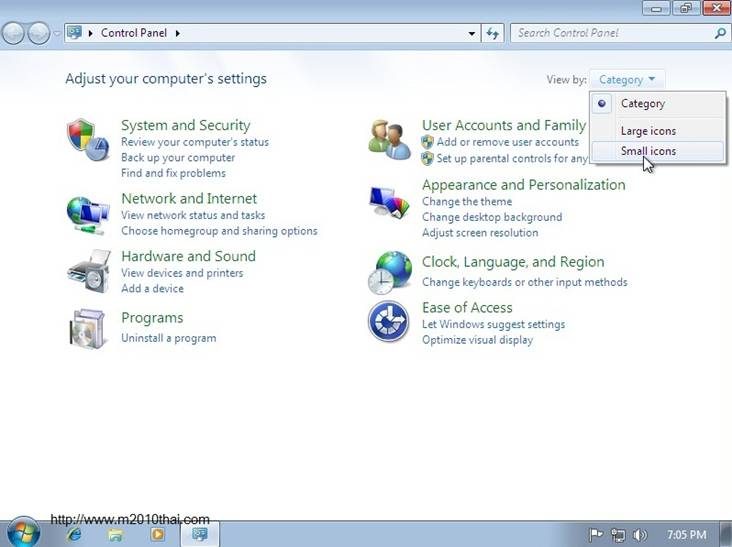Viewport: 732px width, 547px height.
Task: Click Let Windows suggest settings
Action: [493, 324]
